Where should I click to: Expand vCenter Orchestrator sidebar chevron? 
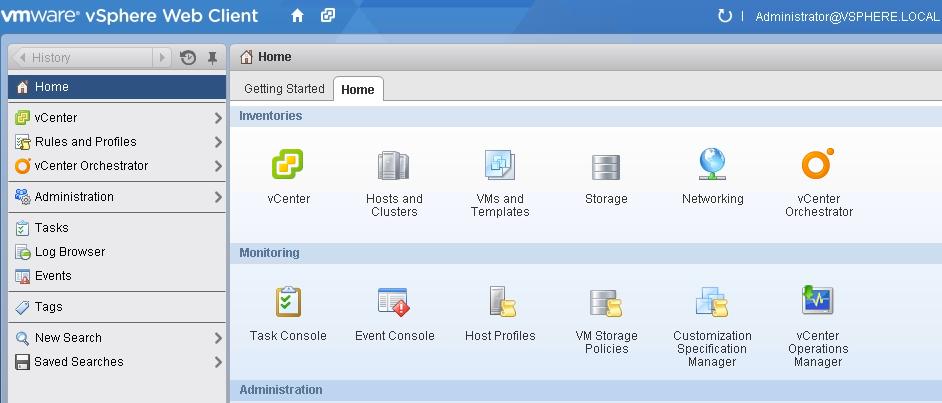[x=218, y=166]
